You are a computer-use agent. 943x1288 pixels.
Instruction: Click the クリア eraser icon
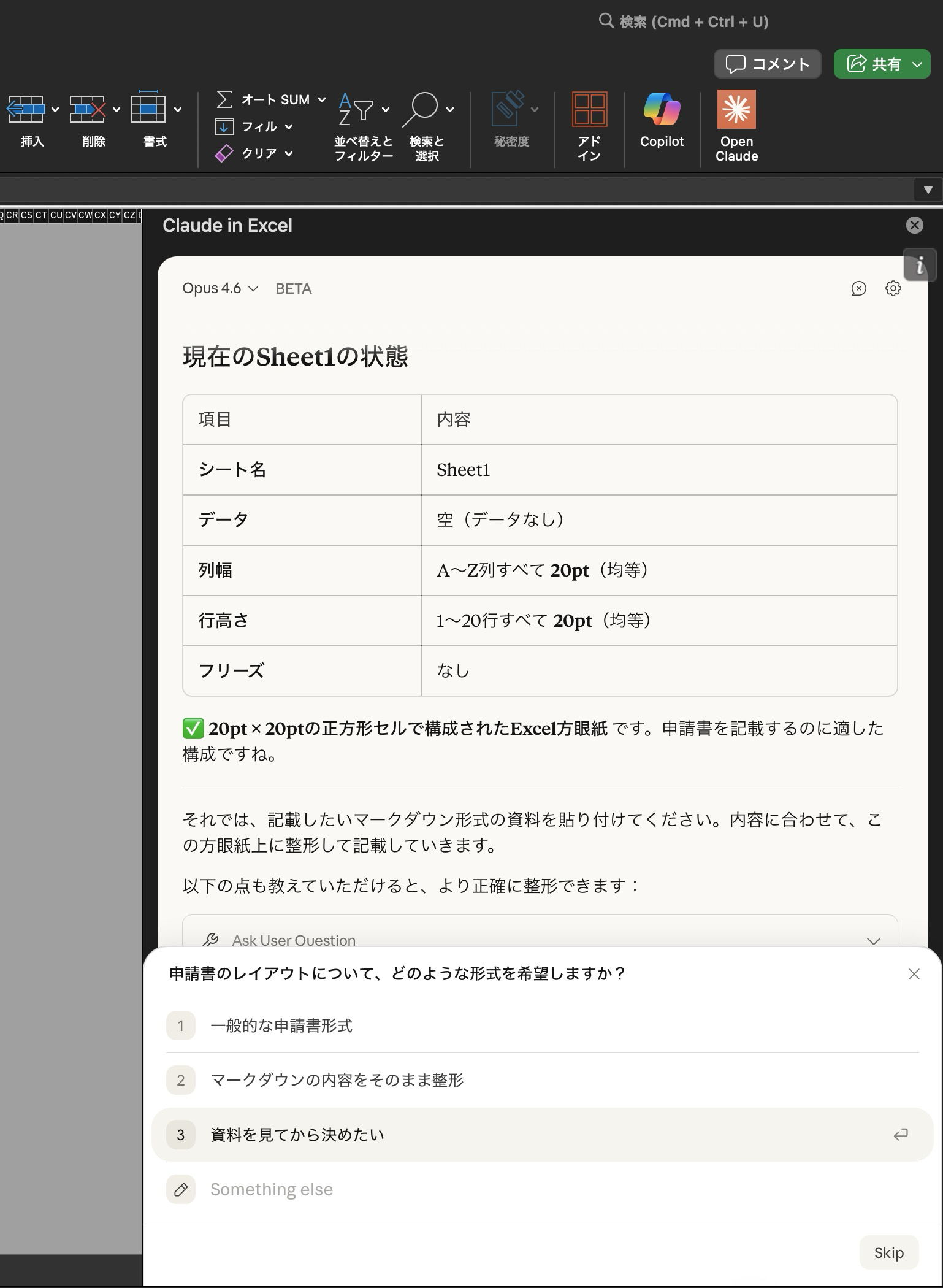[x=224, y=153]
